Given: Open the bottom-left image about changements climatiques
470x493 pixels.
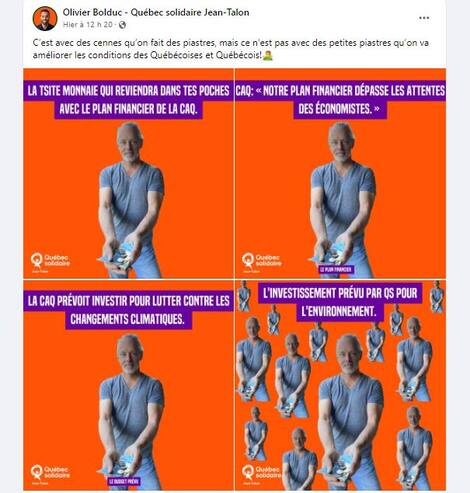Looking at the screenshot, I should click(129, 385).
